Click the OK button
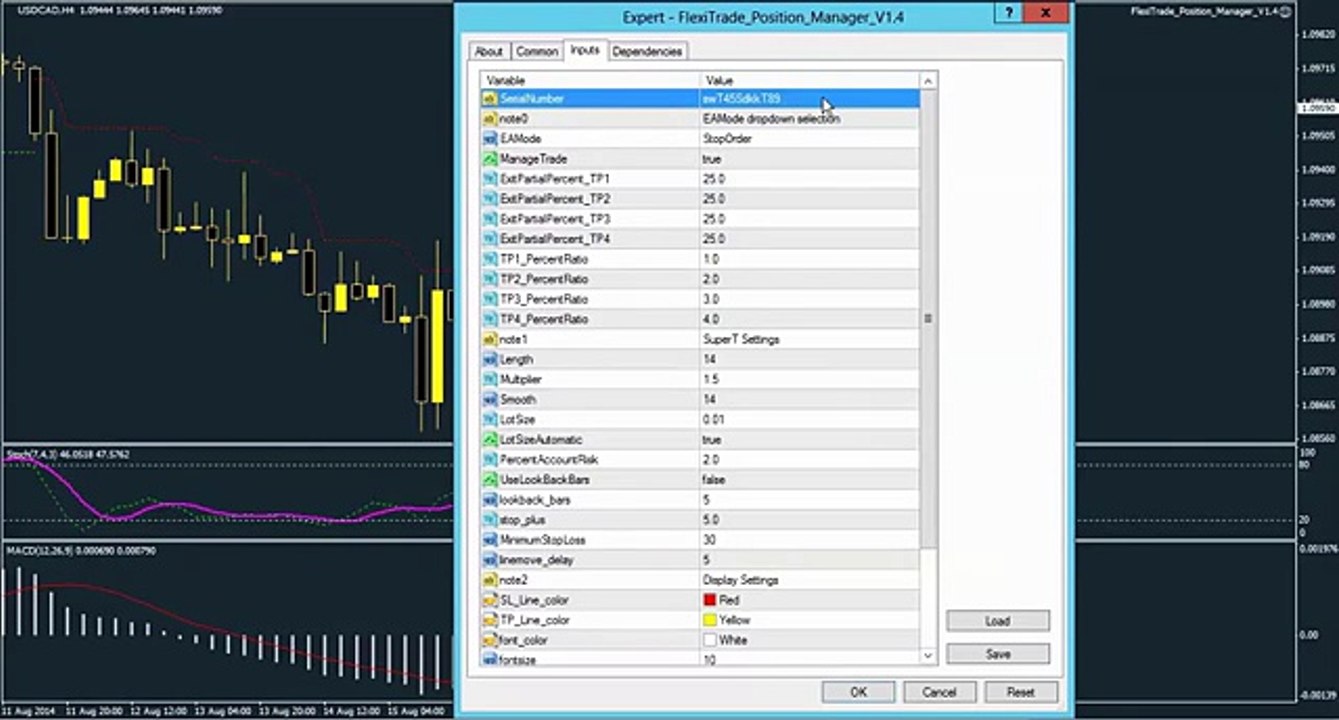Screen dimensions: 1339x720 click(x=858, y=692)
